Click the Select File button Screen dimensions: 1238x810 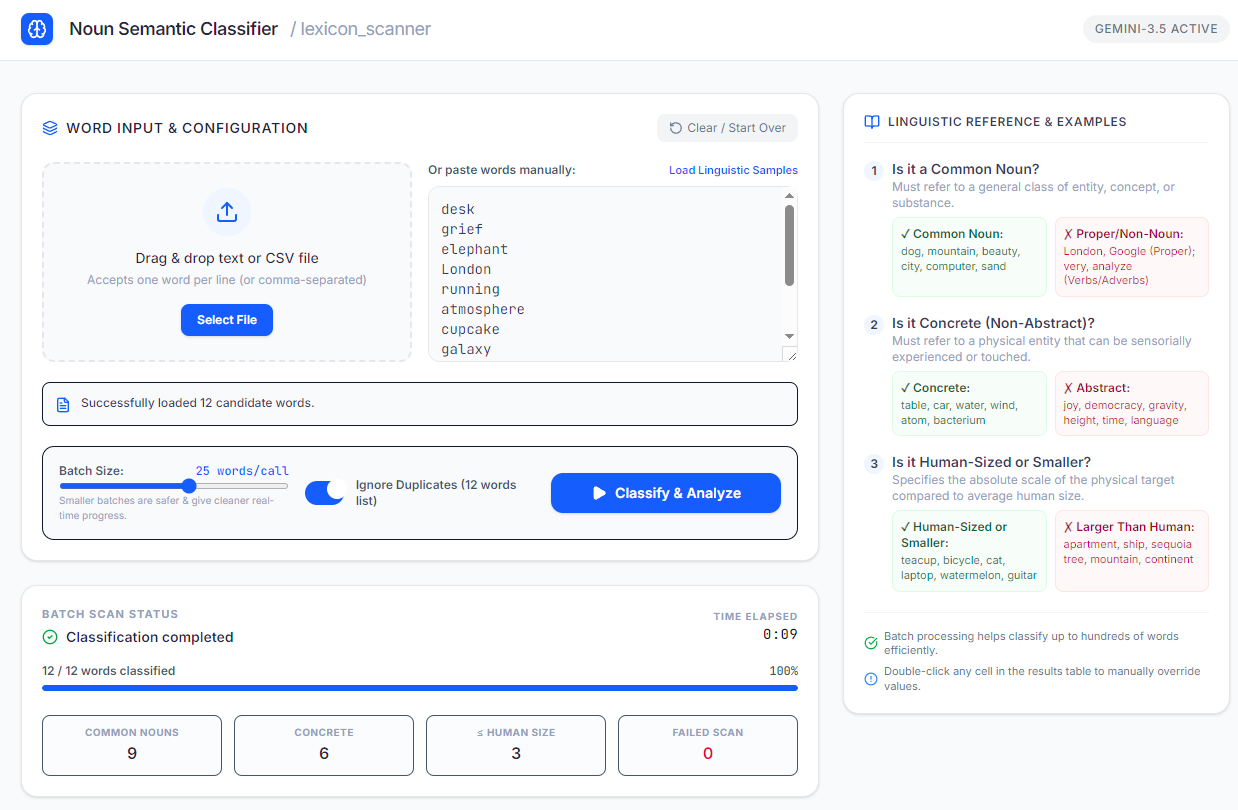[227, 320]
